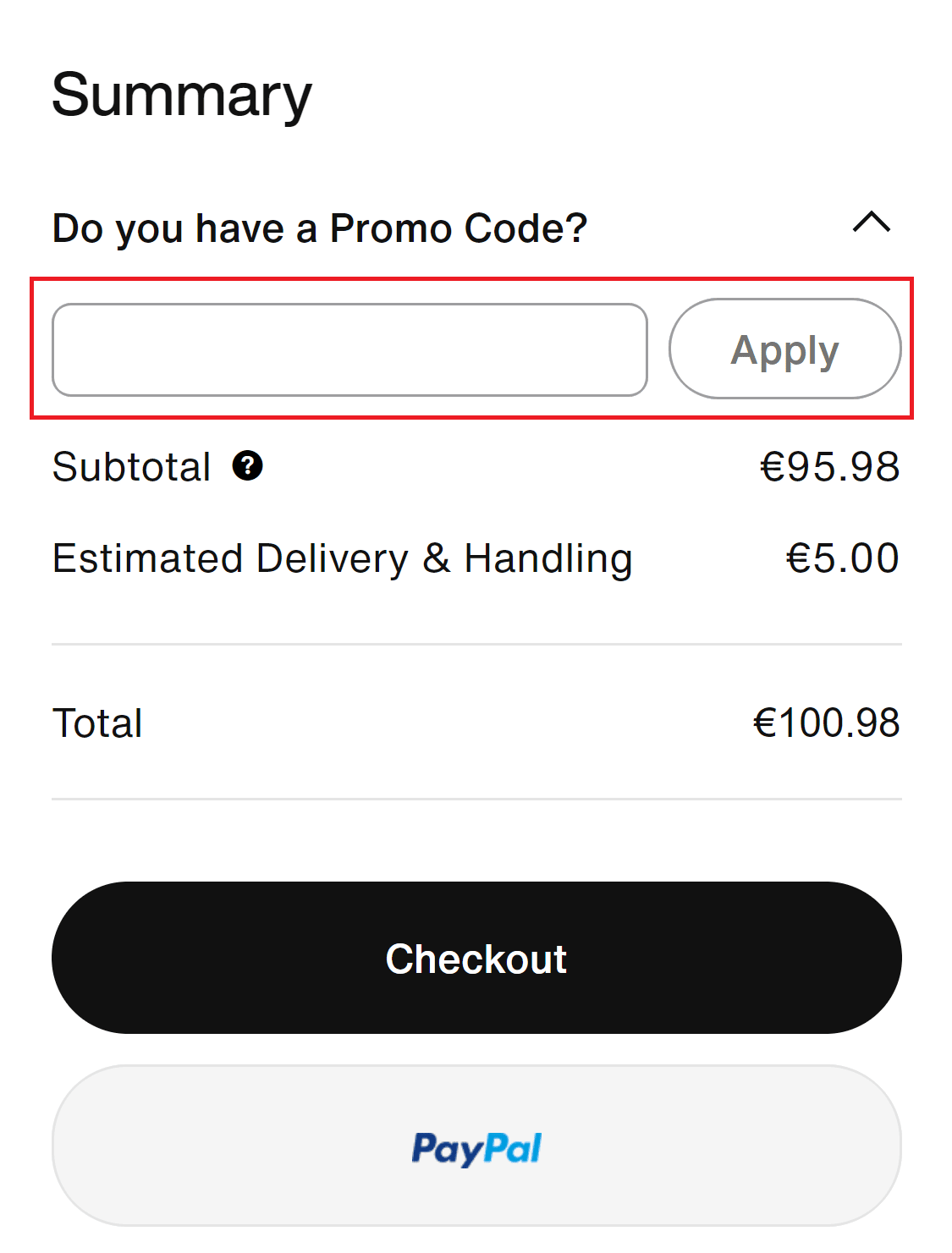The height and width of the screenshot is (1253, 952).
Task: Select the Total label
Action: coord(97,723)
